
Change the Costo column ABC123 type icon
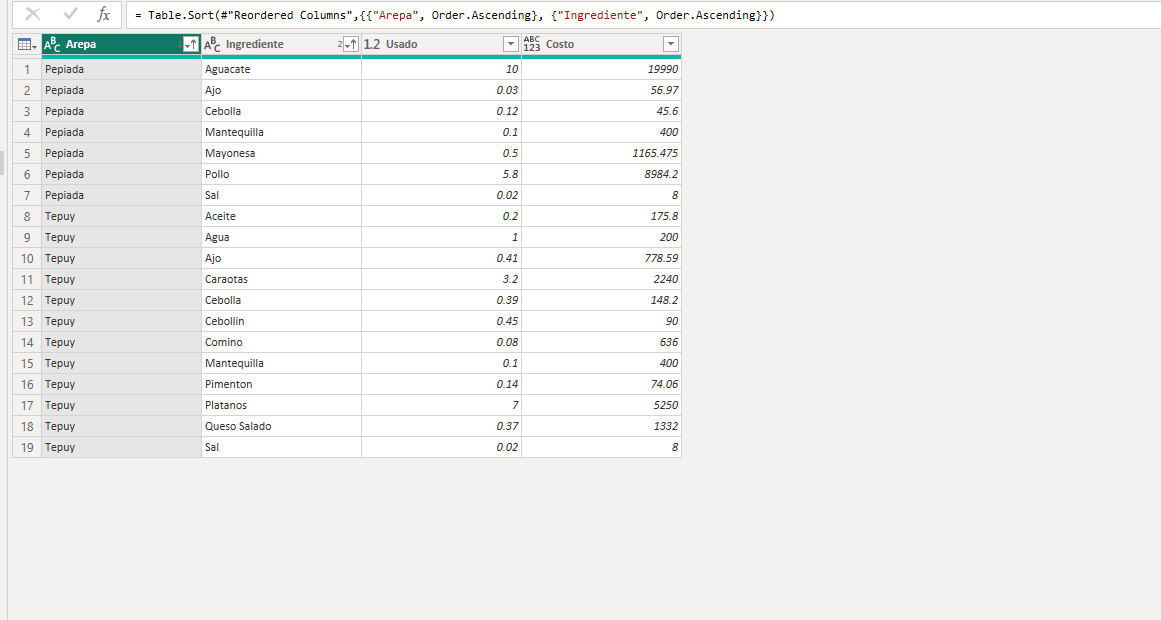coord(532,44)
